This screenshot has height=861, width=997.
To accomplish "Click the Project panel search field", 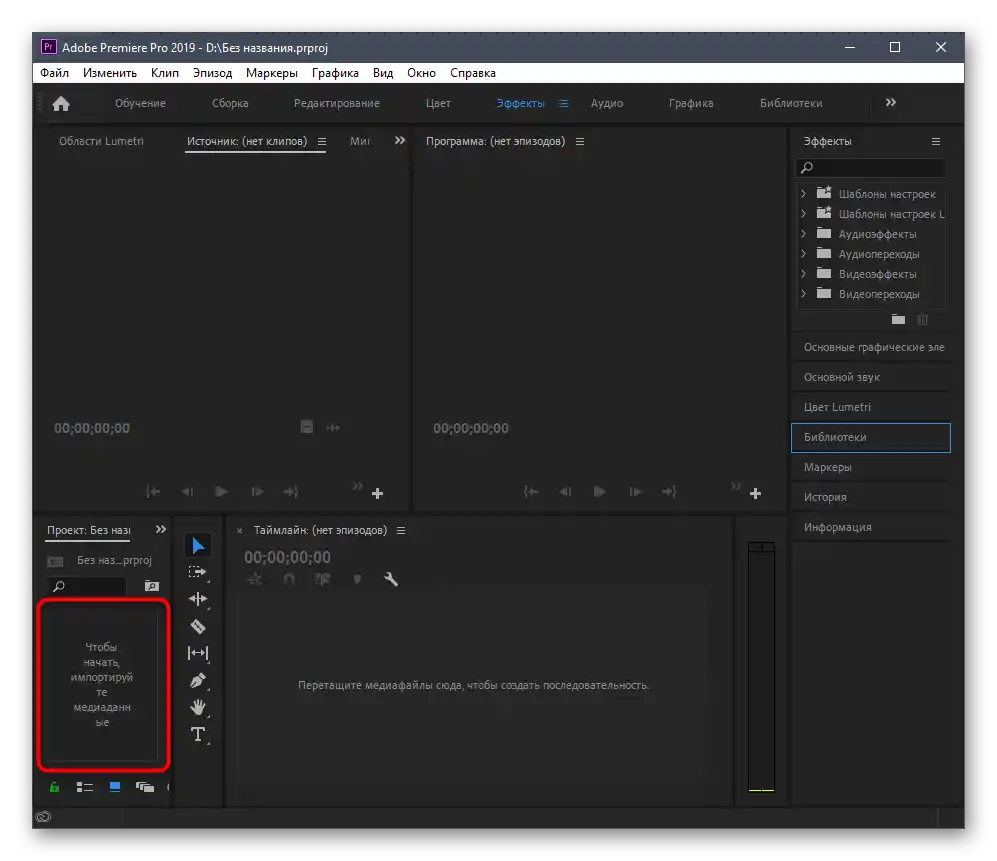I will (88, 586).
